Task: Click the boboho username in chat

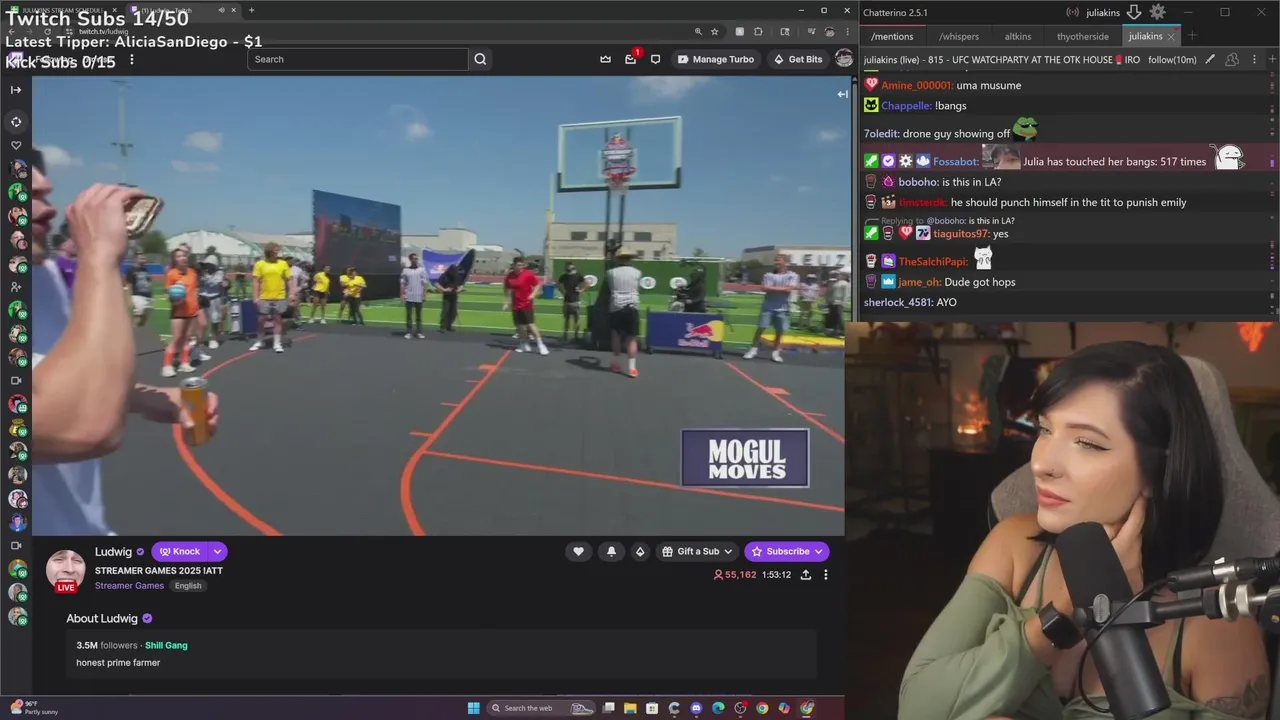Action: [x=918, y=182]
